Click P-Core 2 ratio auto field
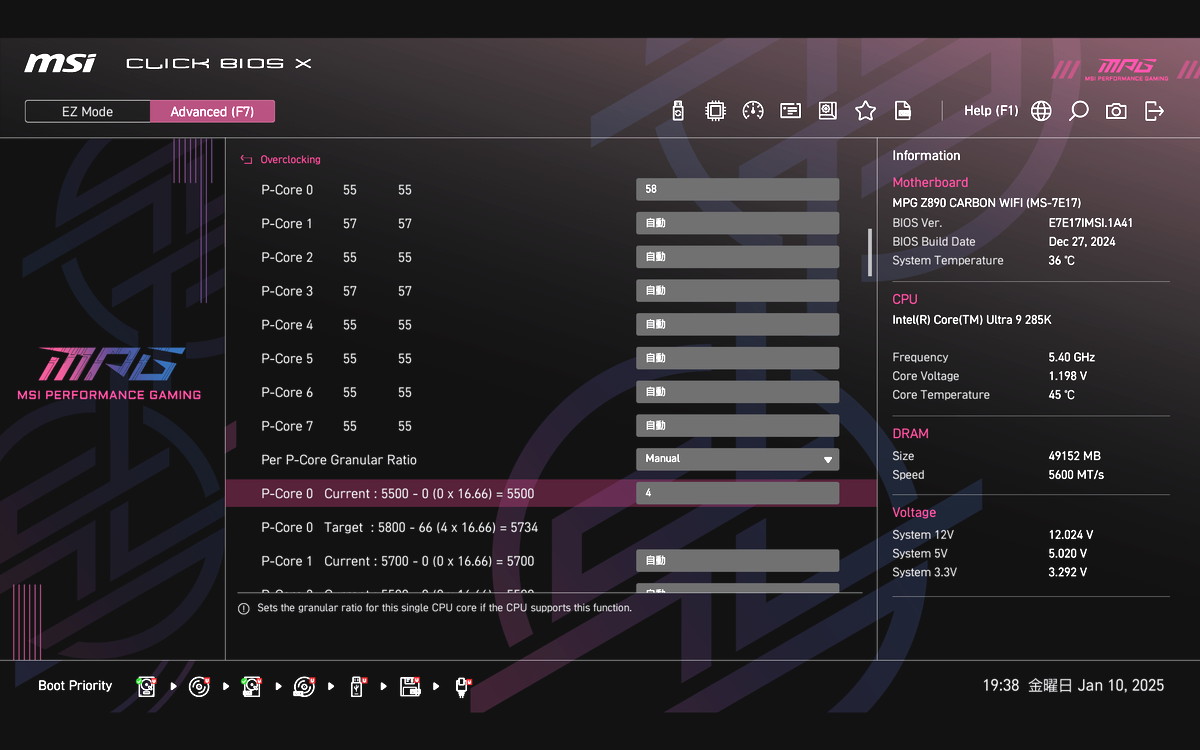The image size is (1200, 750). coord(737,257)
